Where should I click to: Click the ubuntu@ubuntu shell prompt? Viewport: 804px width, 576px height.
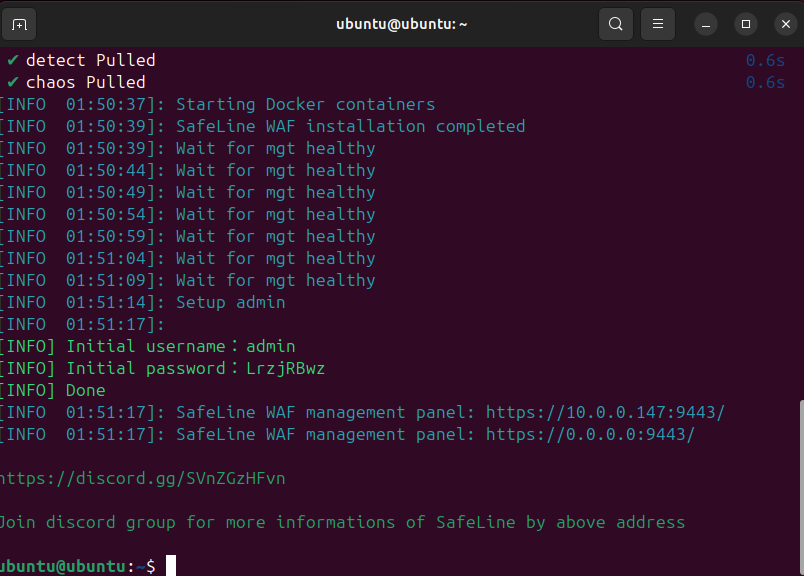[x=77, y=566]
